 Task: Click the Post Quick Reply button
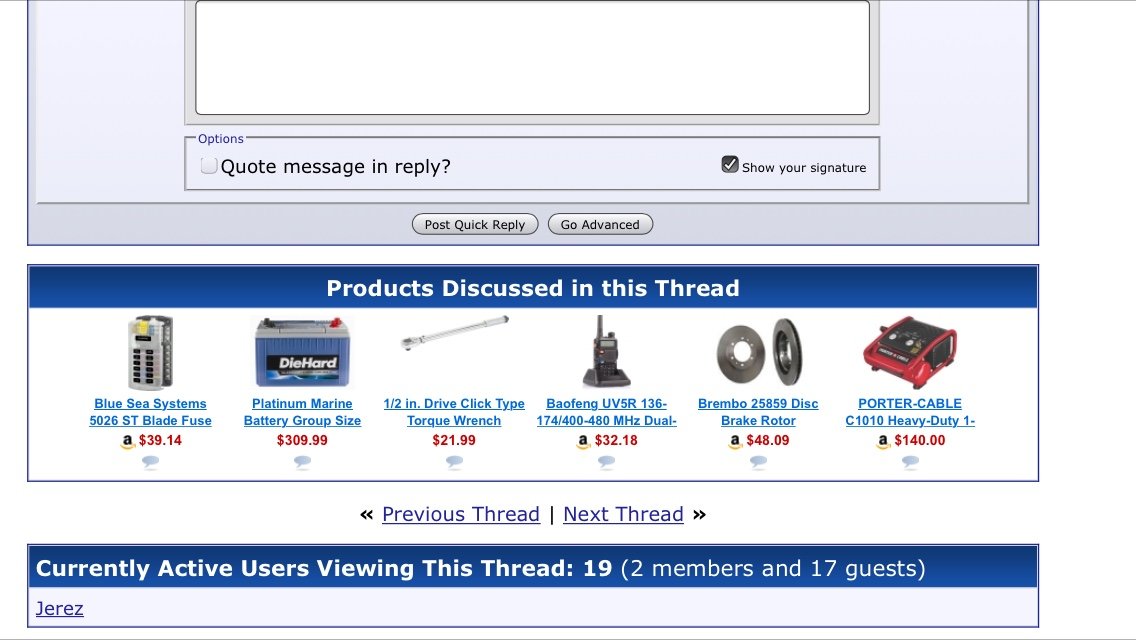(x=475, y=225)
